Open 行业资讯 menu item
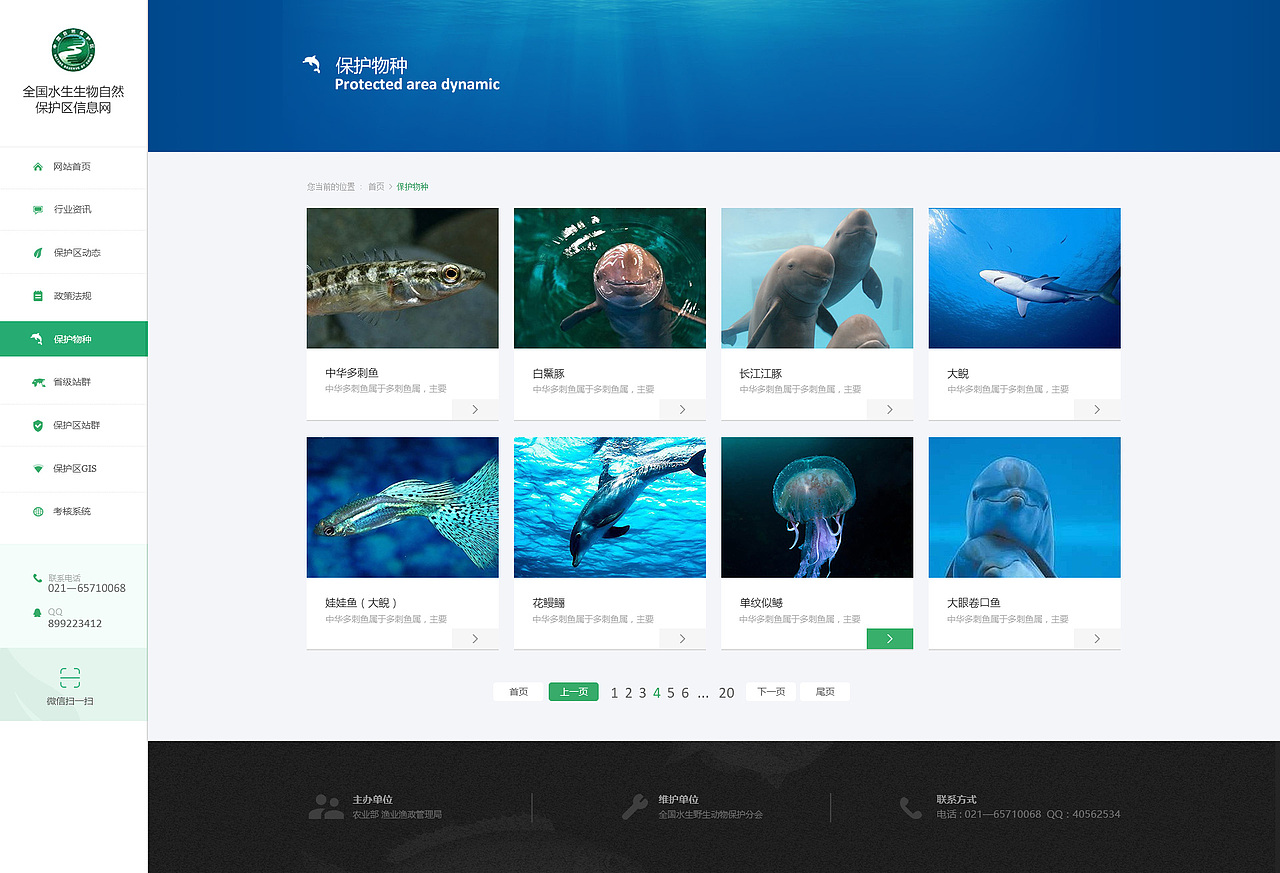Image resolution: width=1280 pixels, height=873 pixels. (73, 209)
